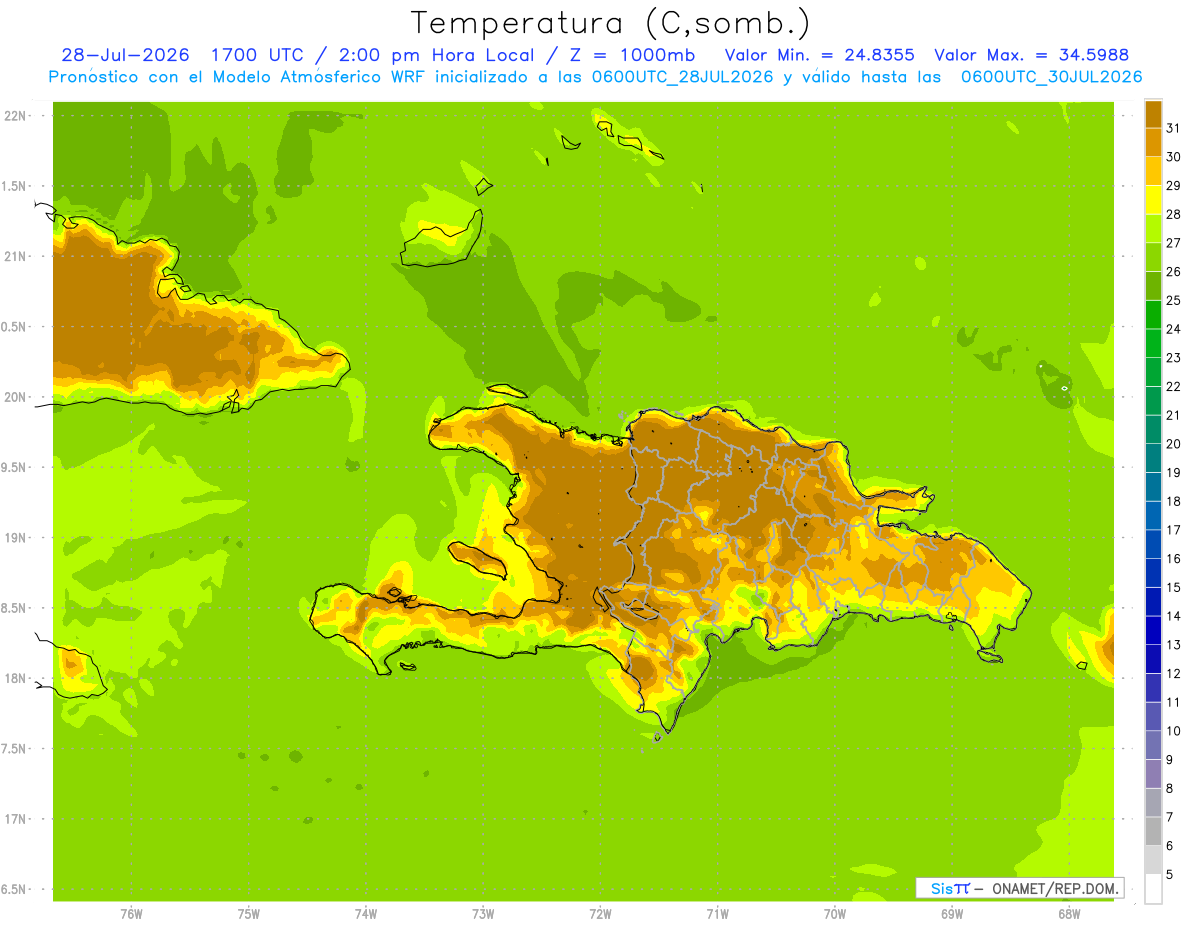This screenshot has height=927, width=1200.
Task: Click "Valor Min. = 24.8355" readout
Action: click(819, 55)
